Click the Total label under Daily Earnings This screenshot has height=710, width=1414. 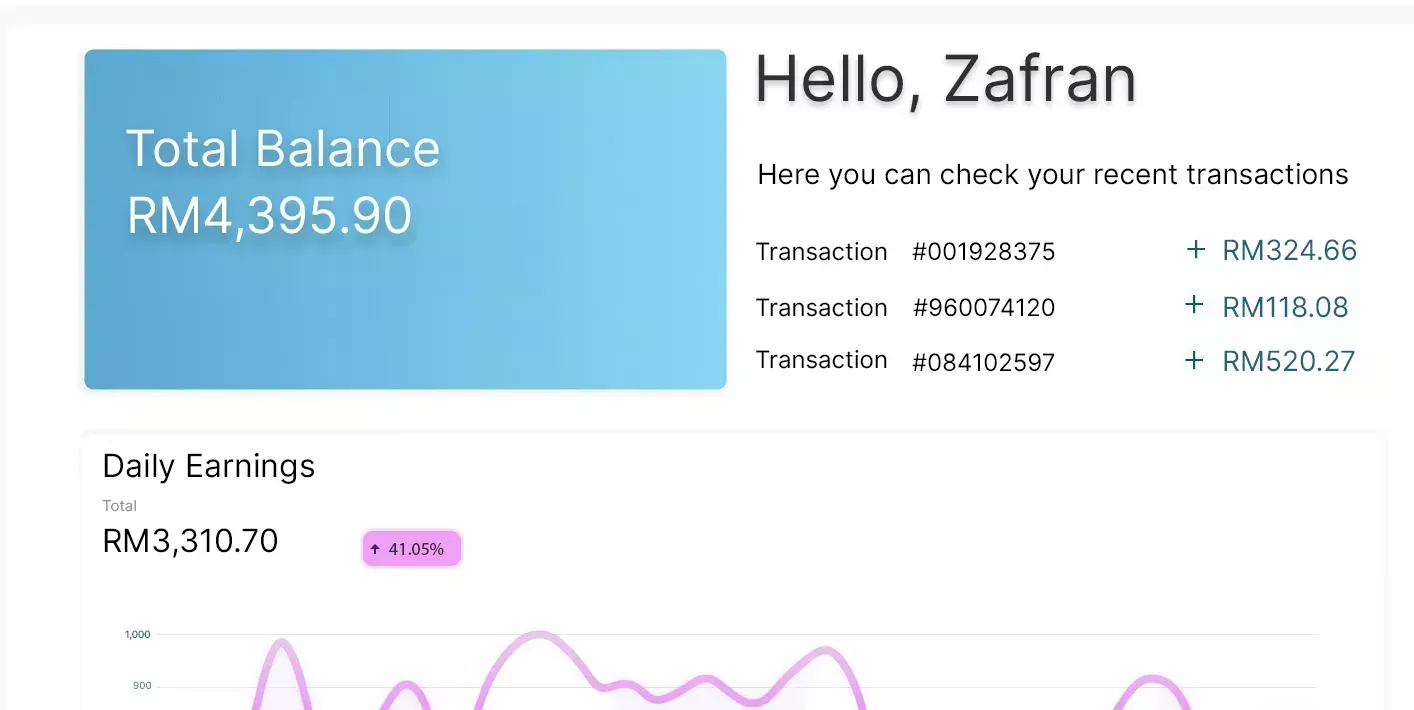click(119, 506)
